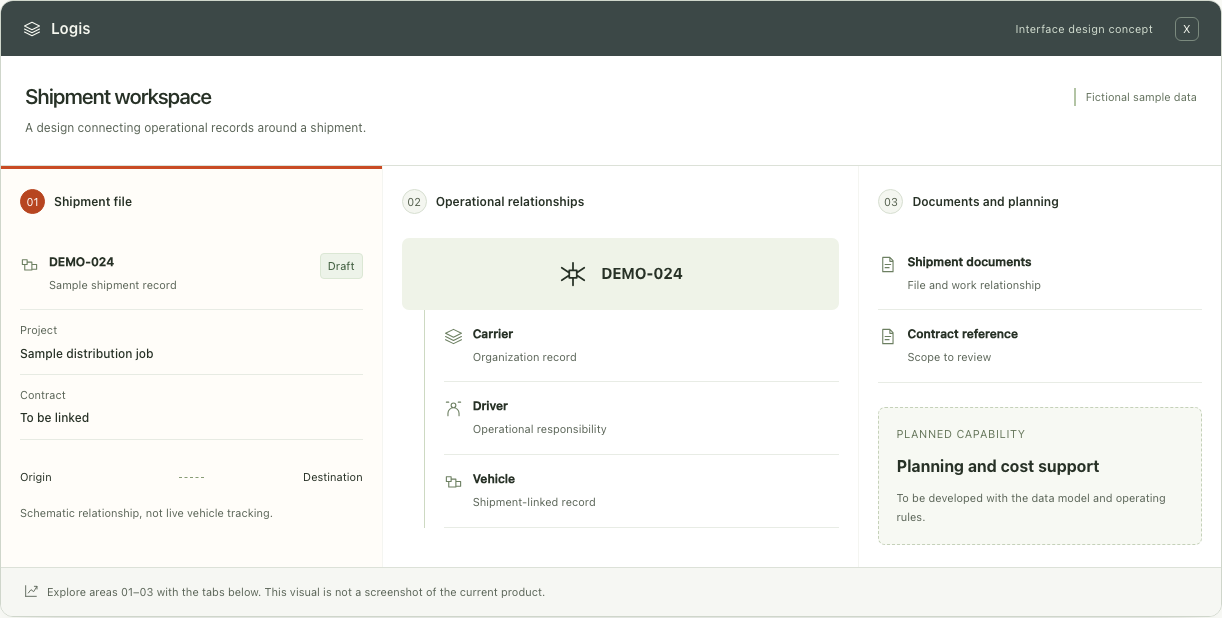Open the Carrier organization record row
The height and width of the screenshot is (618, 1222).
tap(641, 345)
